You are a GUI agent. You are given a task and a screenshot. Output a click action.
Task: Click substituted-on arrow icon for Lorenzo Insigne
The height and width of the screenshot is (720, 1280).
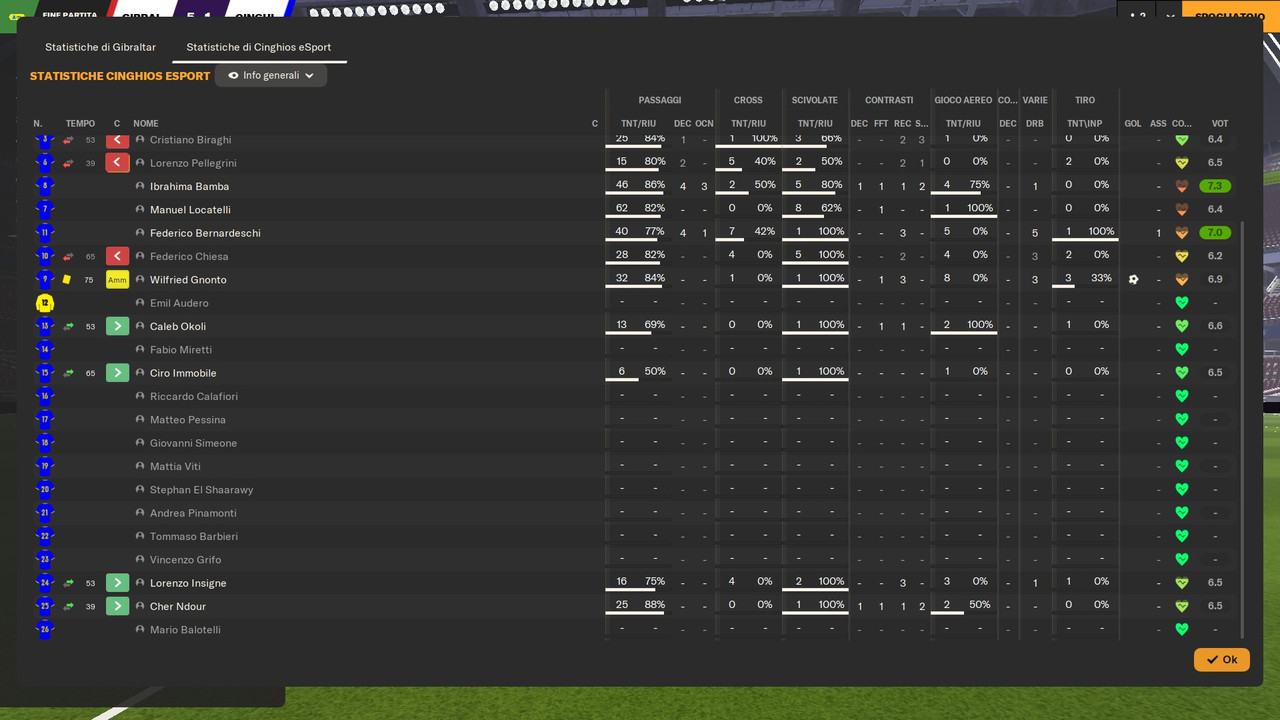coord(117,583)
